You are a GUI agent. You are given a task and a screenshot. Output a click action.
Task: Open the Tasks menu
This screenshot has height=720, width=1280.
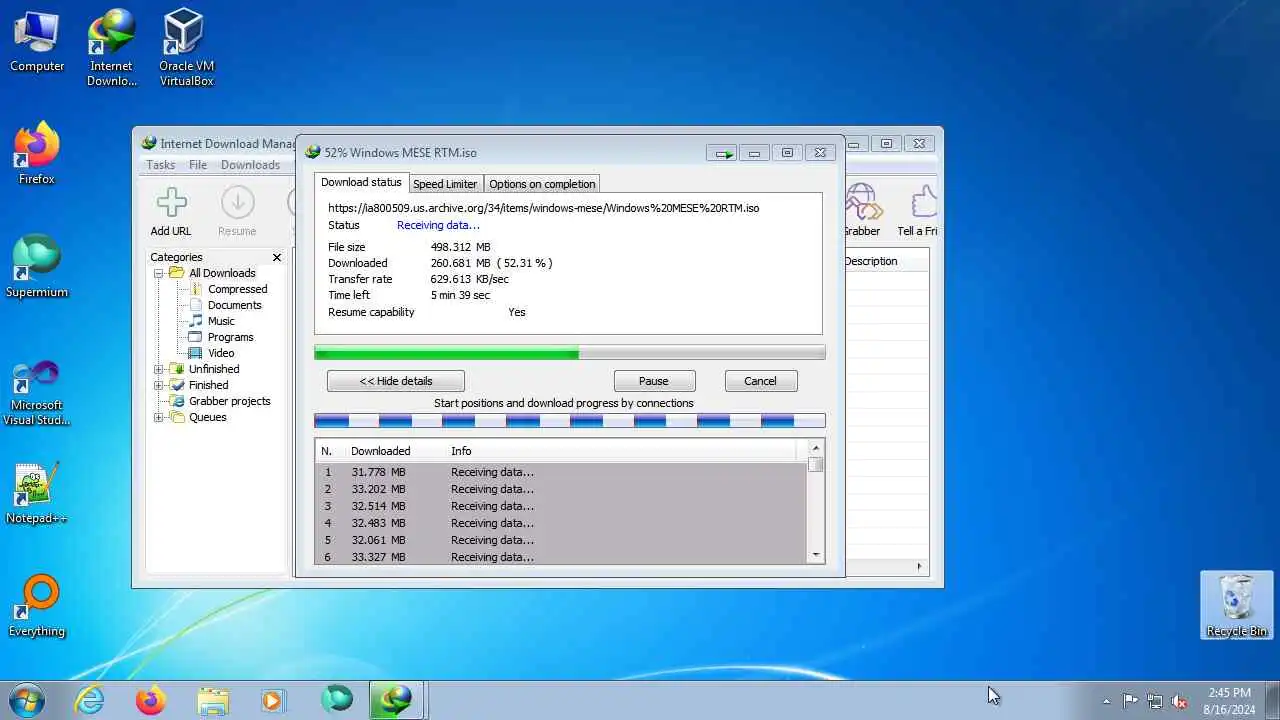click(x=160, y=165)
